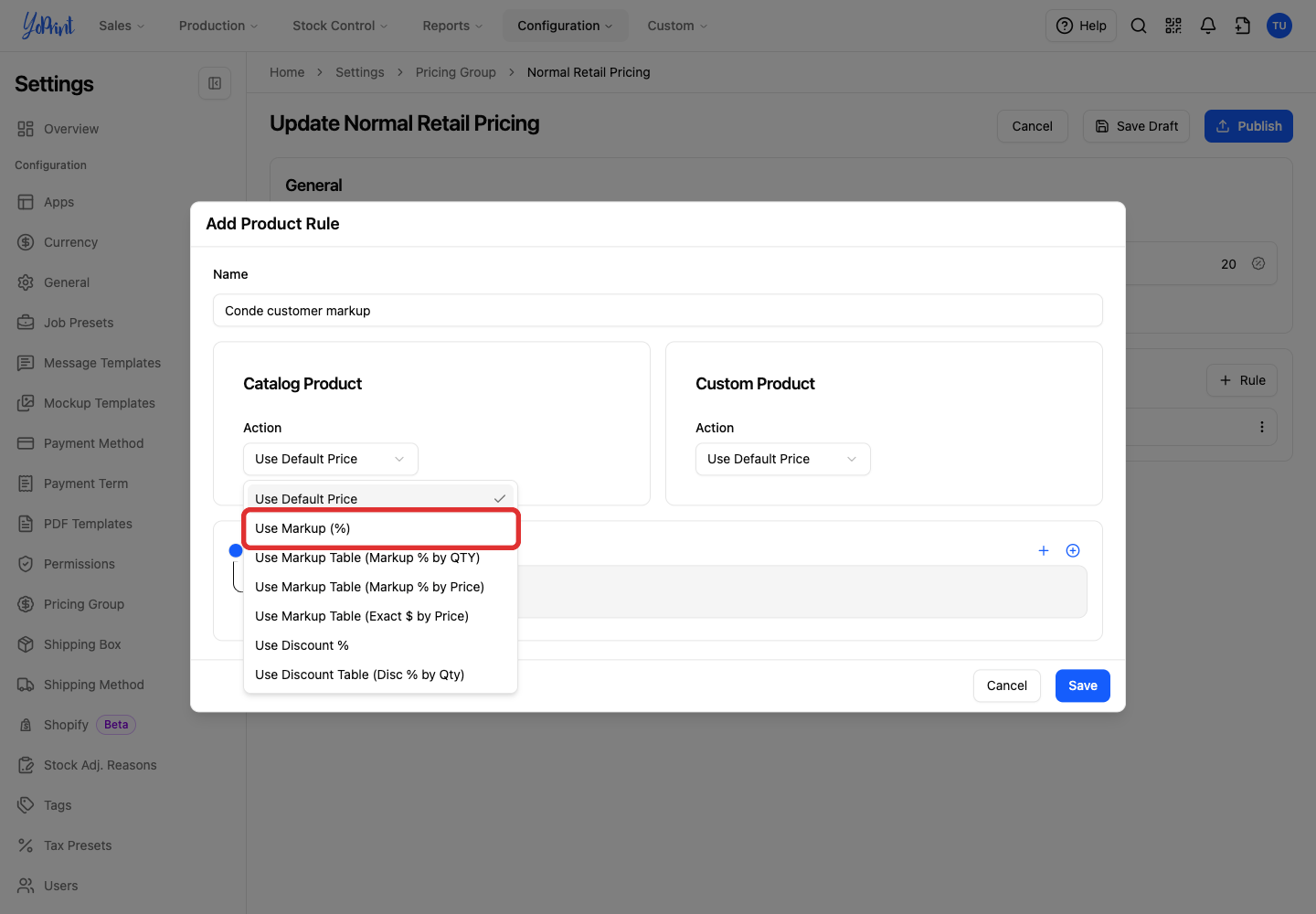Click Save in Add Product Rule dialog

[1083, 685]
